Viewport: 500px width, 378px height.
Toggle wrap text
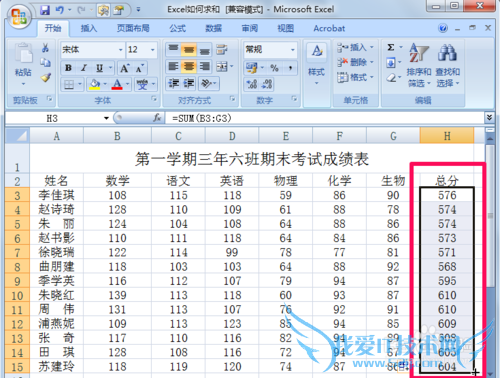[222, 49]
